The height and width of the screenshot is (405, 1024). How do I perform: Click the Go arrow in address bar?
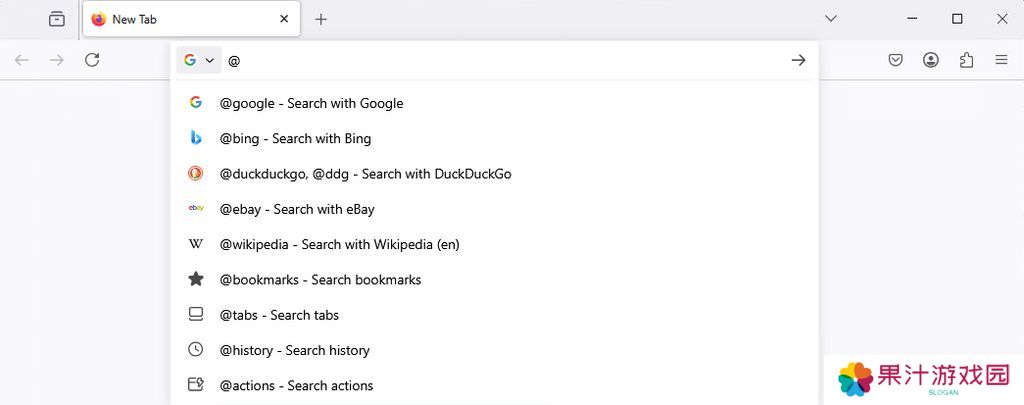coord(798,60)
